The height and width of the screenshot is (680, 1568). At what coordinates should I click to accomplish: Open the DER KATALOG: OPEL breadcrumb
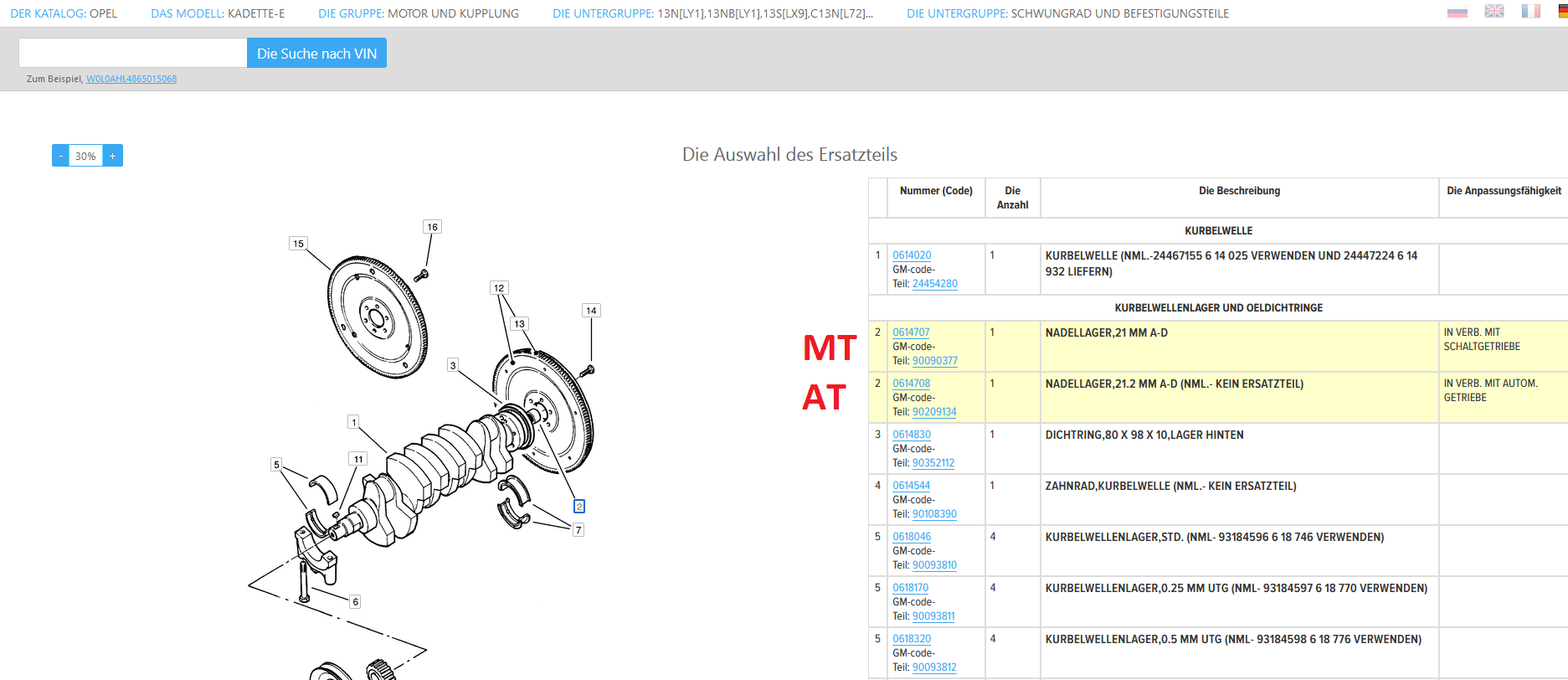64,13
